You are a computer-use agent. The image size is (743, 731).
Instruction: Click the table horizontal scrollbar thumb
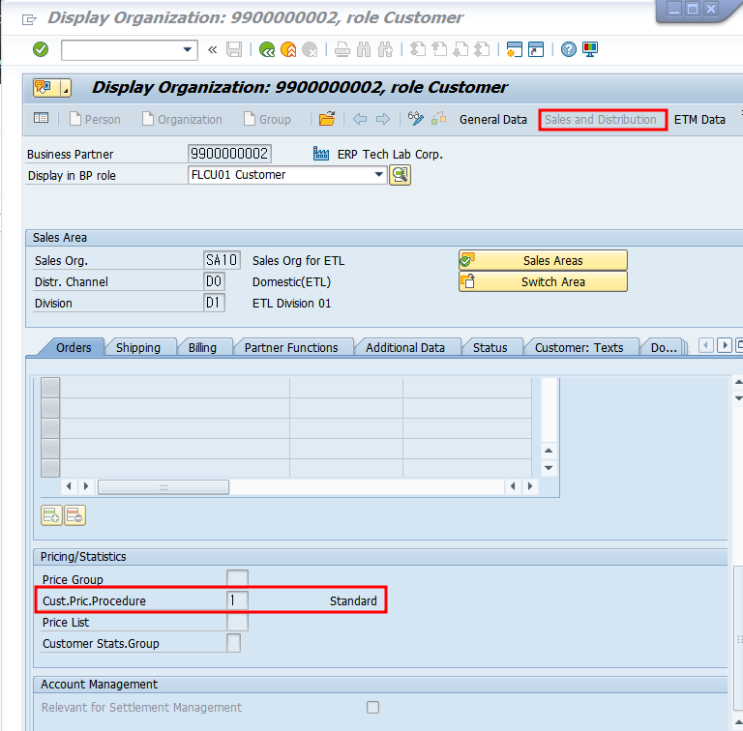click(163, 487)
